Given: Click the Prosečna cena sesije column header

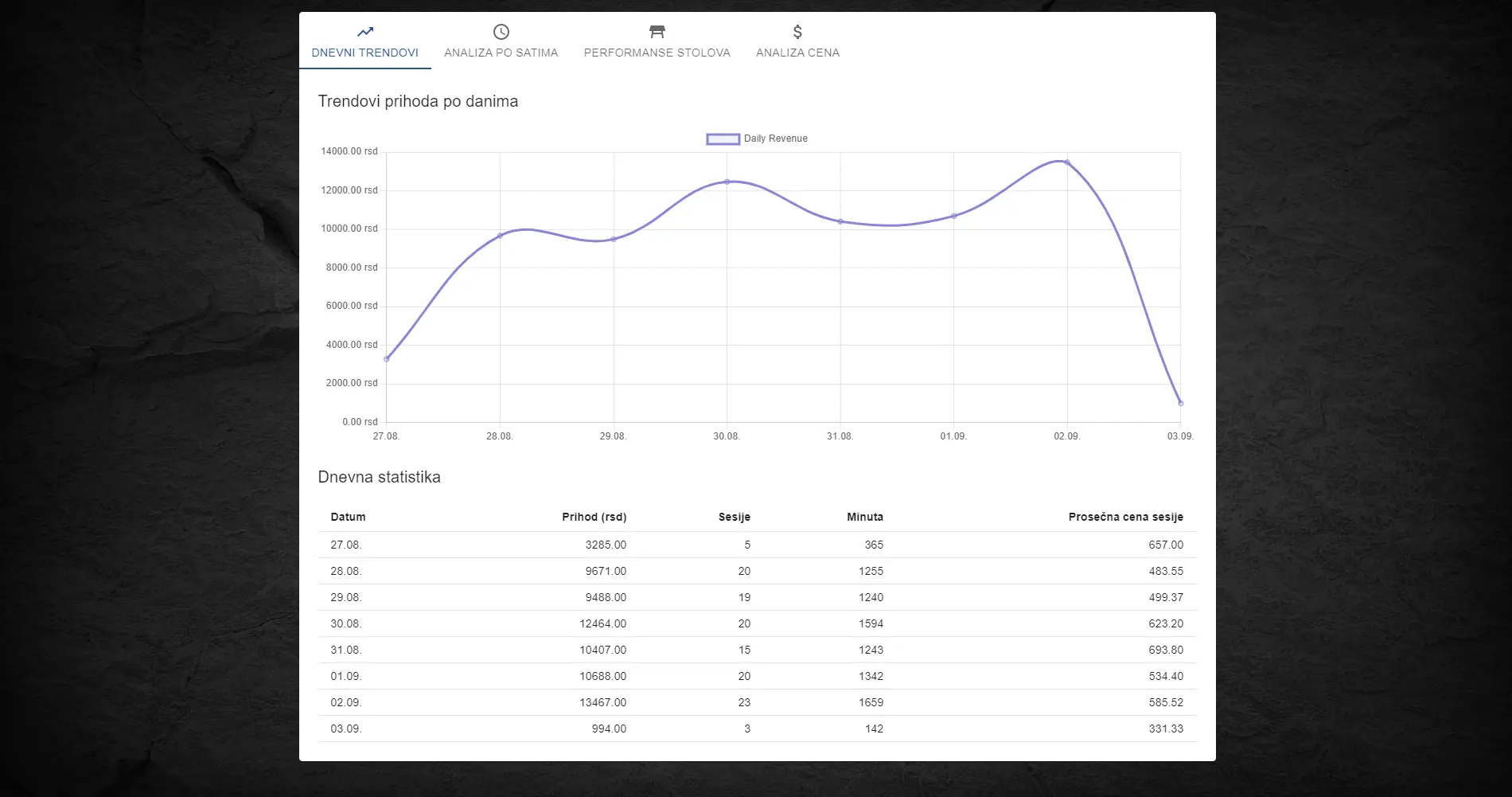Looking at the screenshot, I should coord(1125,517).
